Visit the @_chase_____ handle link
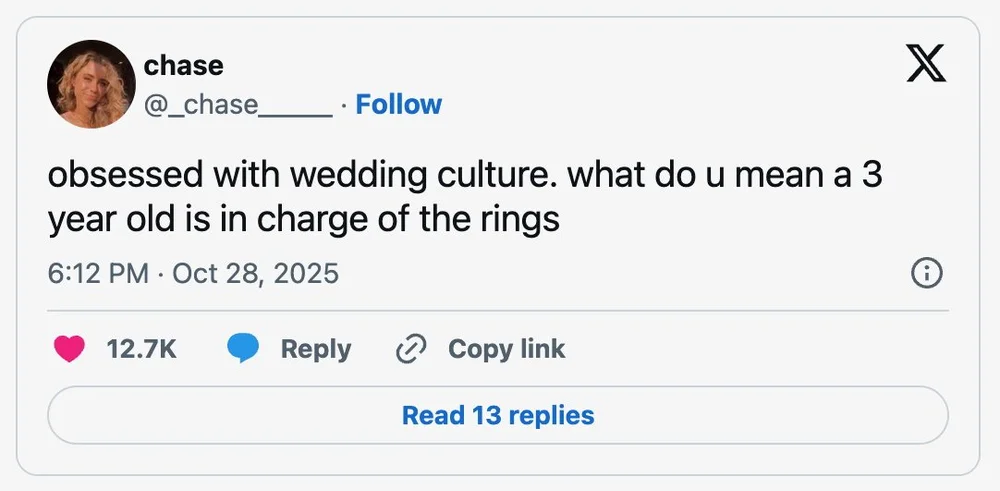The height and width of the screenshot is (491, 1000). click(x=238, y=104)
